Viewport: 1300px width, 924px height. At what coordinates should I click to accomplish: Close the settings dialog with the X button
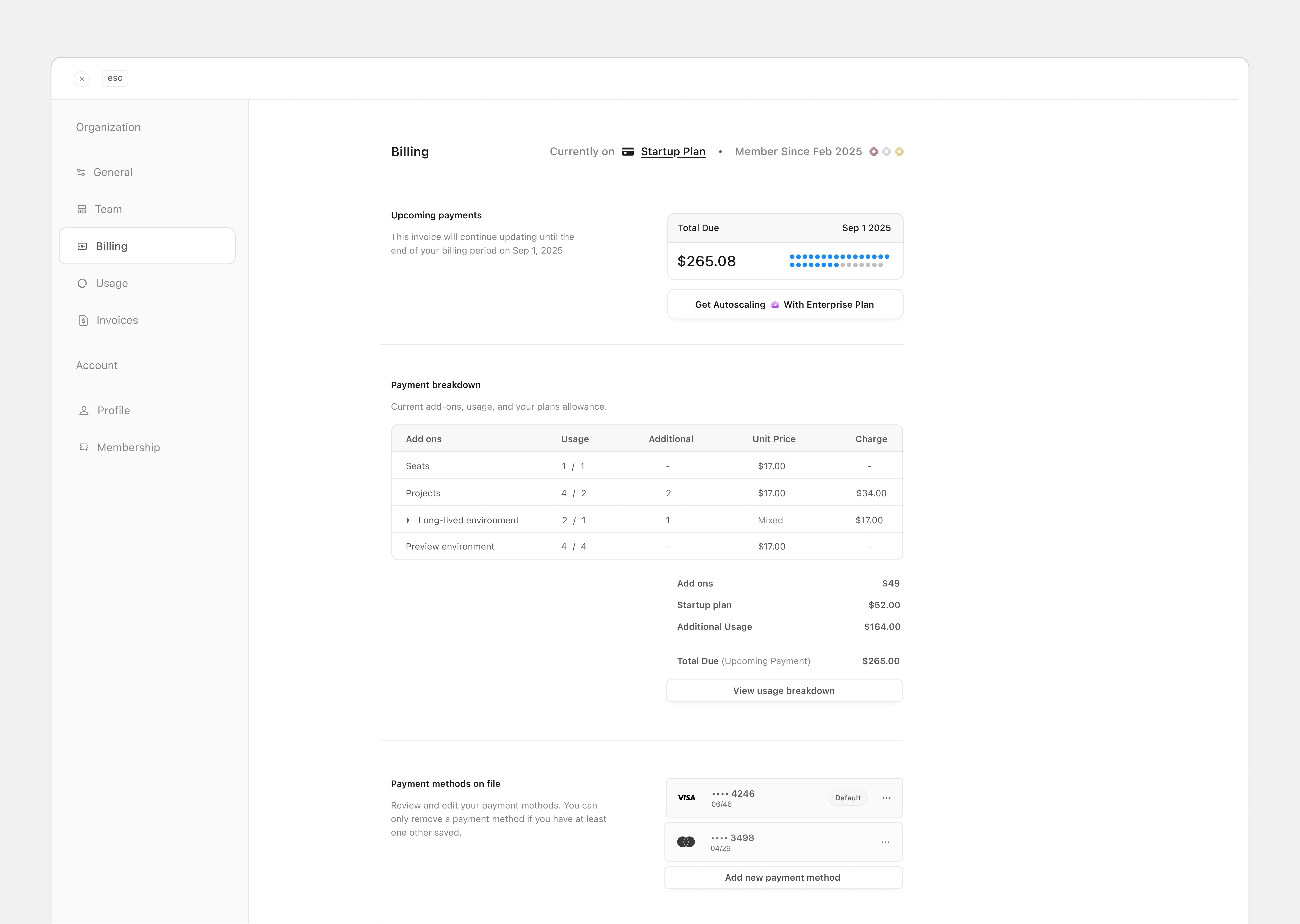(x=82, y=79)
